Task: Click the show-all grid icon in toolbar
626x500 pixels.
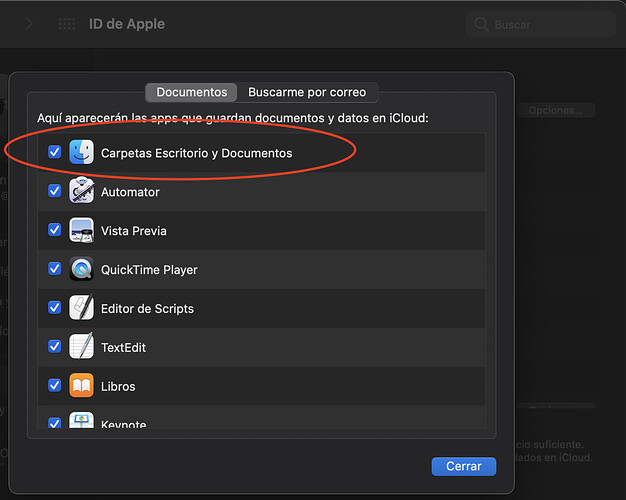Action: (x=67, y=24)
